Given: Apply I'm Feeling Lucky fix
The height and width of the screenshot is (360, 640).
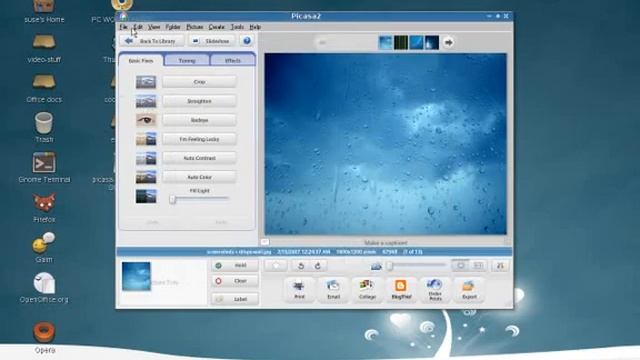Looking at the screenshot, I should [199, 139].
